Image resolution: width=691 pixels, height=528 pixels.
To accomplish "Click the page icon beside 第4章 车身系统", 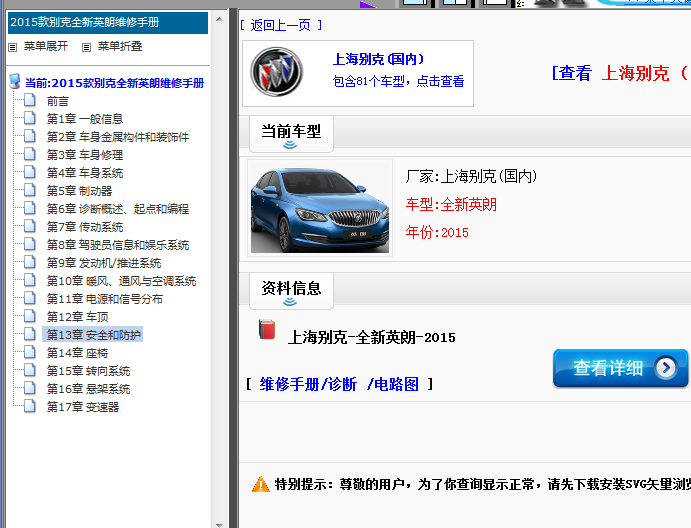I will tap(30, 172).
